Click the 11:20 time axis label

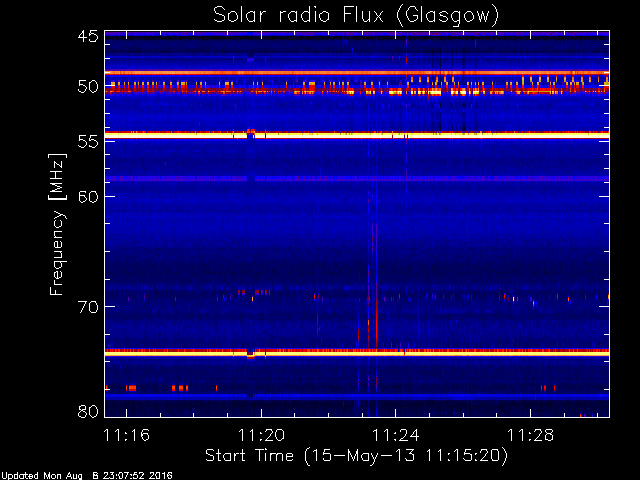click(261, 435)
